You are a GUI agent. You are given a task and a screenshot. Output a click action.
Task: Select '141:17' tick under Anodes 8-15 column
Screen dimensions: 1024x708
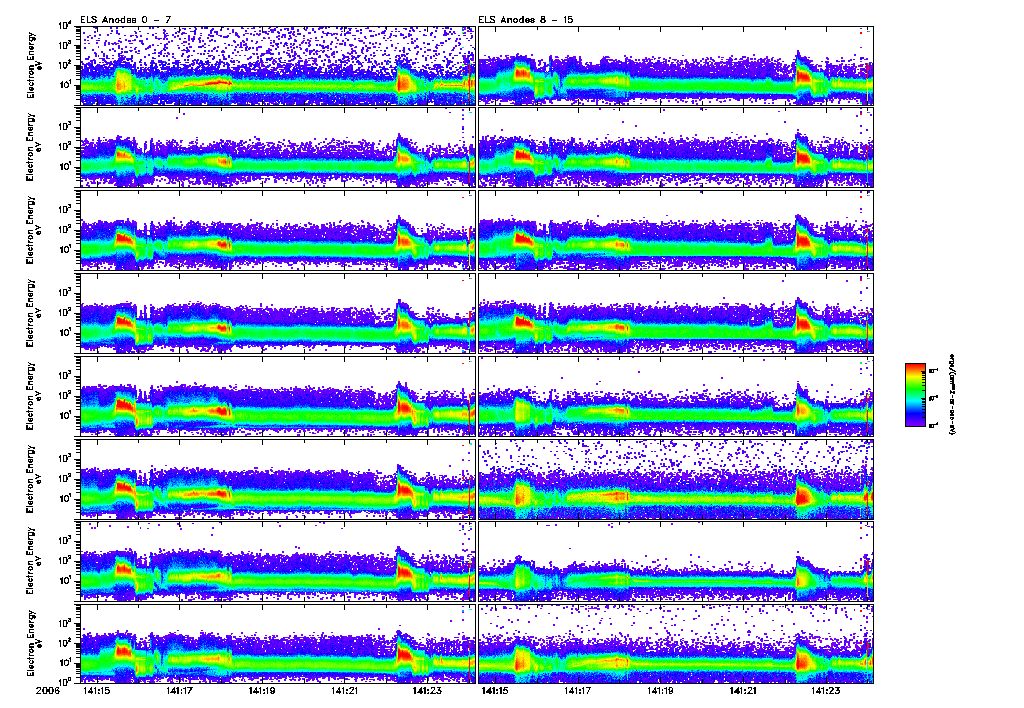pyautogui.click(x=577, y=690)
